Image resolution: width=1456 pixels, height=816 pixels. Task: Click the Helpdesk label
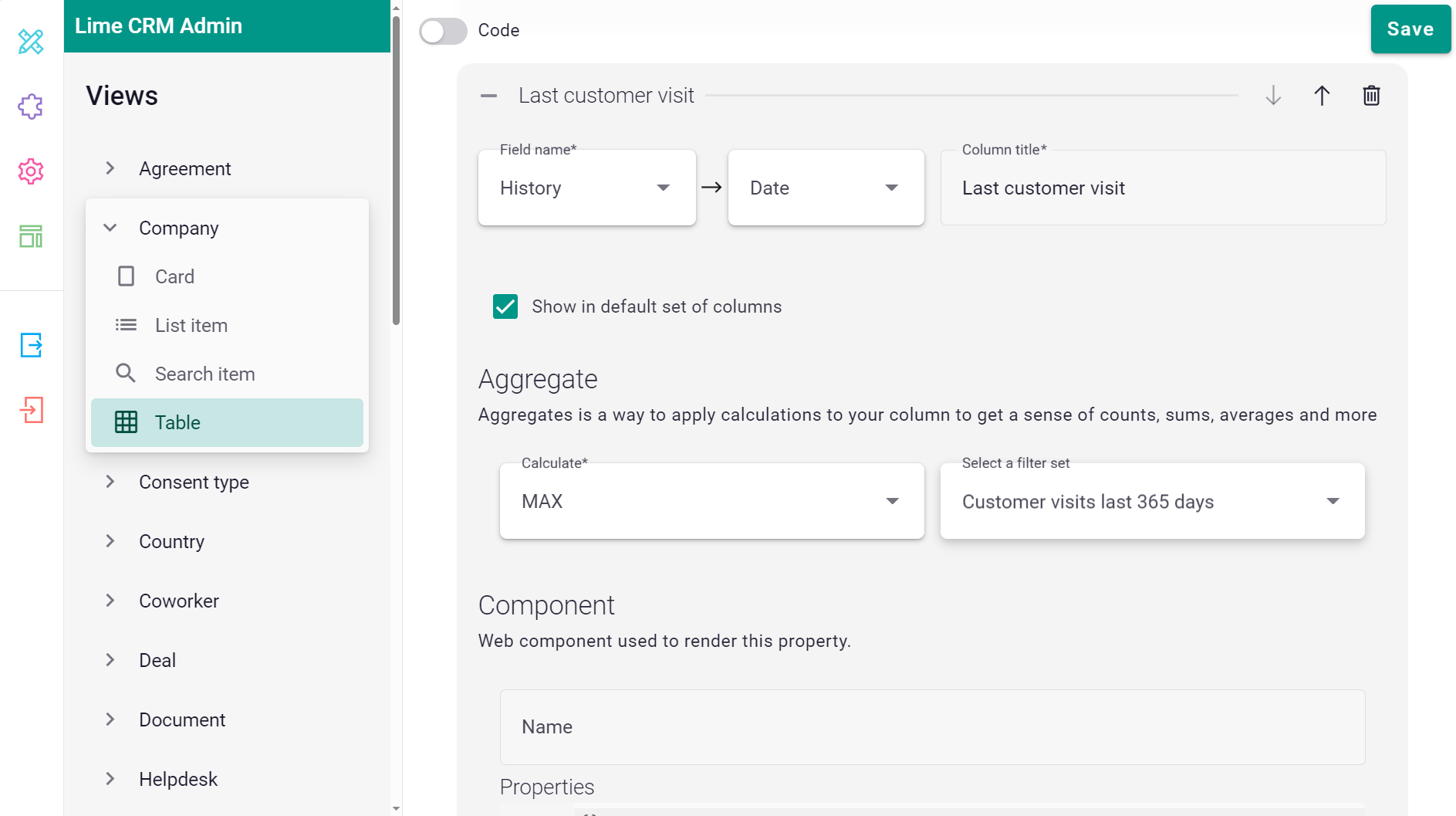coord(178,779)
